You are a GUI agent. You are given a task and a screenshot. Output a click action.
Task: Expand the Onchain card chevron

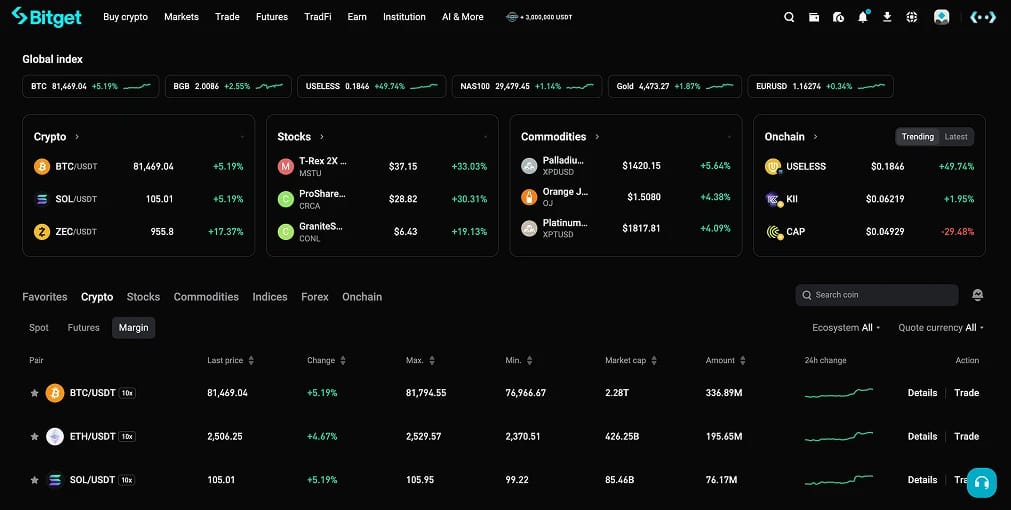click(x=816, y=137)
